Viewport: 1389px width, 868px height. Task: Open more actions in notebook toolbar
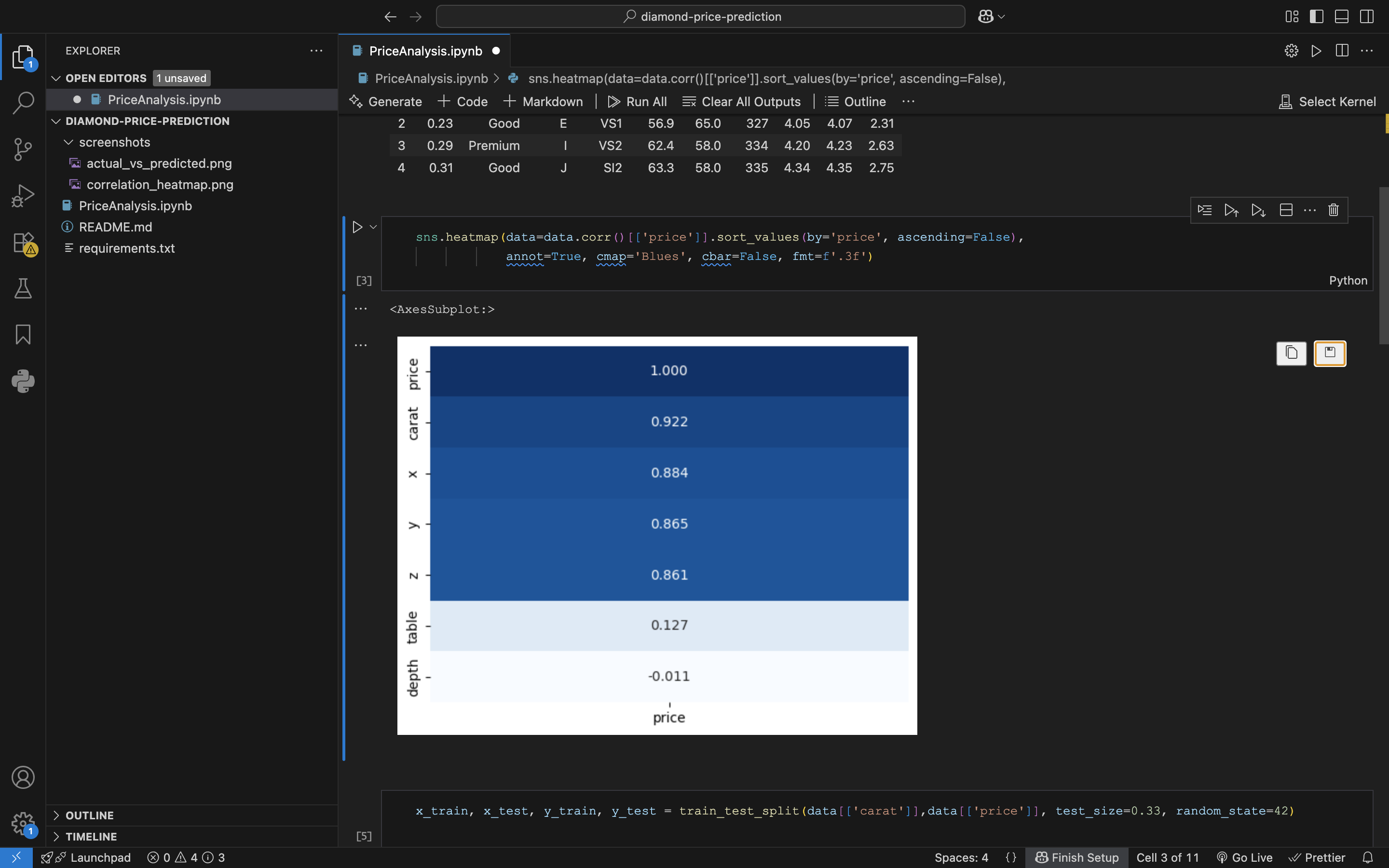click(908, 101)
